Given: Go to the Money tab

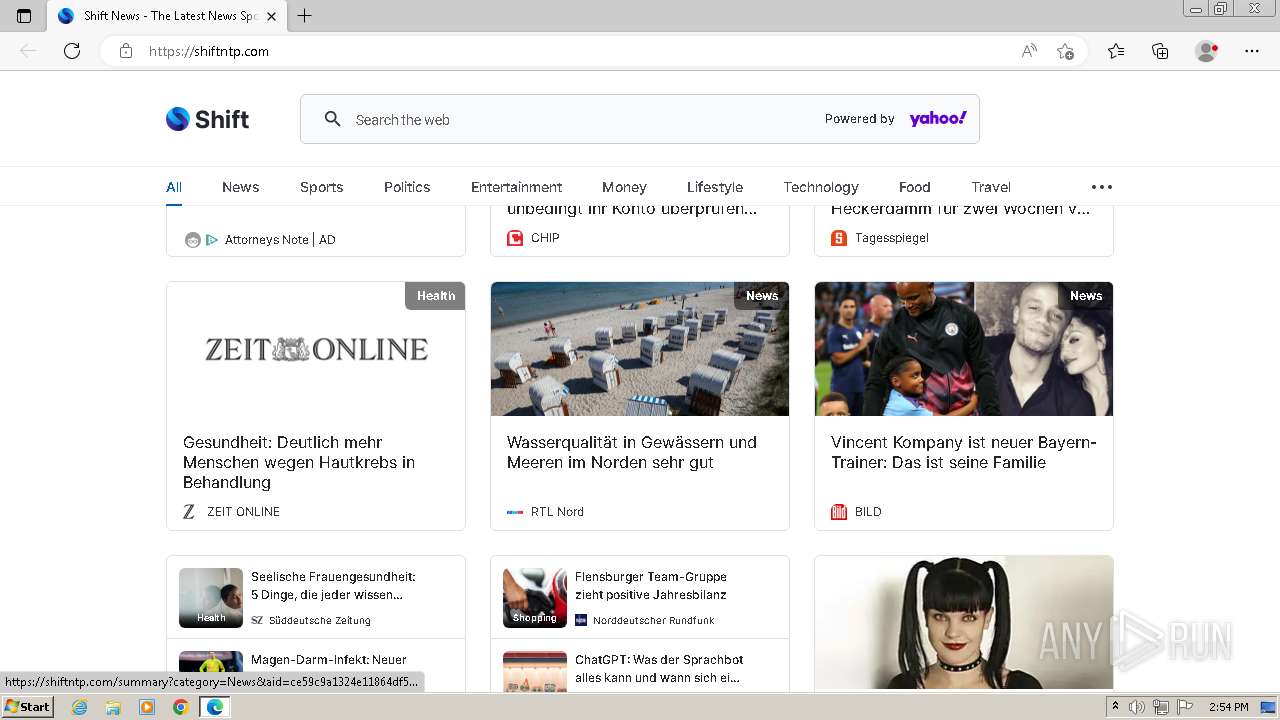Looking at the screenshot, I should pos(624,187).
